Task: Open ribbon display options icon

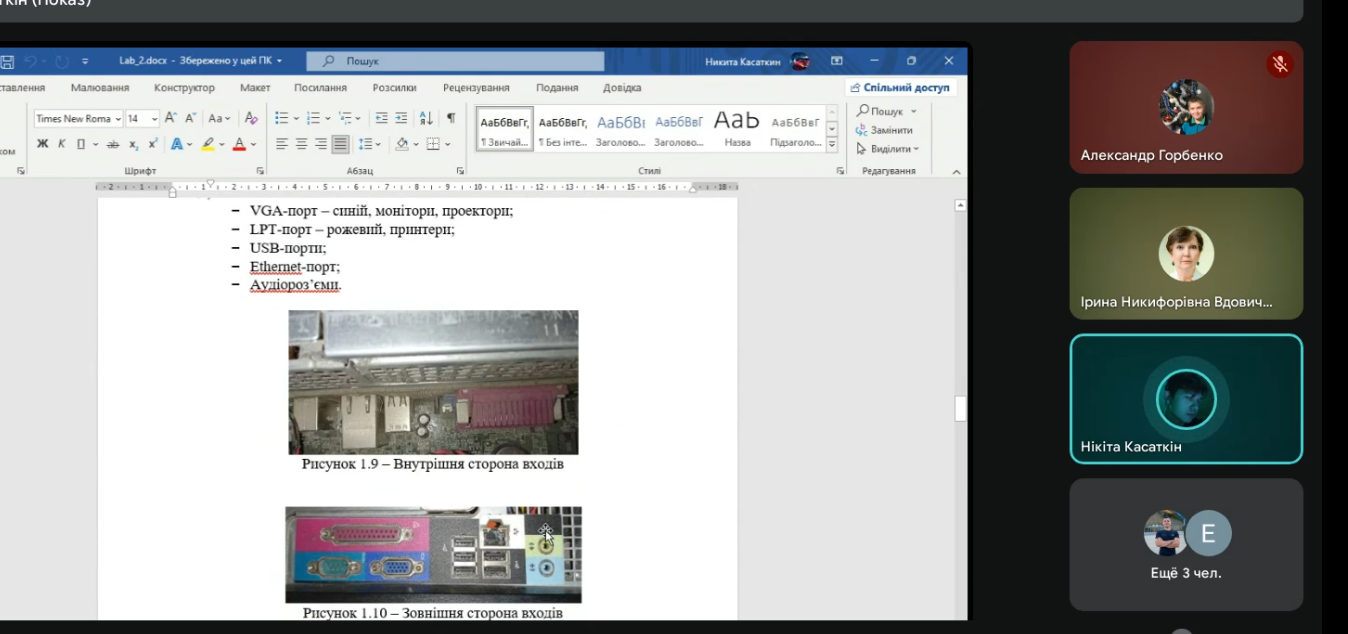Action: 837,61
